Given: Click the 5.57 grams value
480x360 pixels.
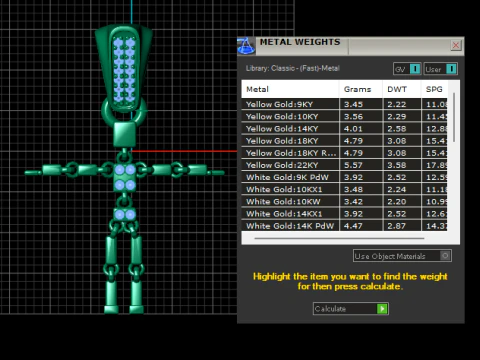Looking at the screenshot, I should pos(353,165).
